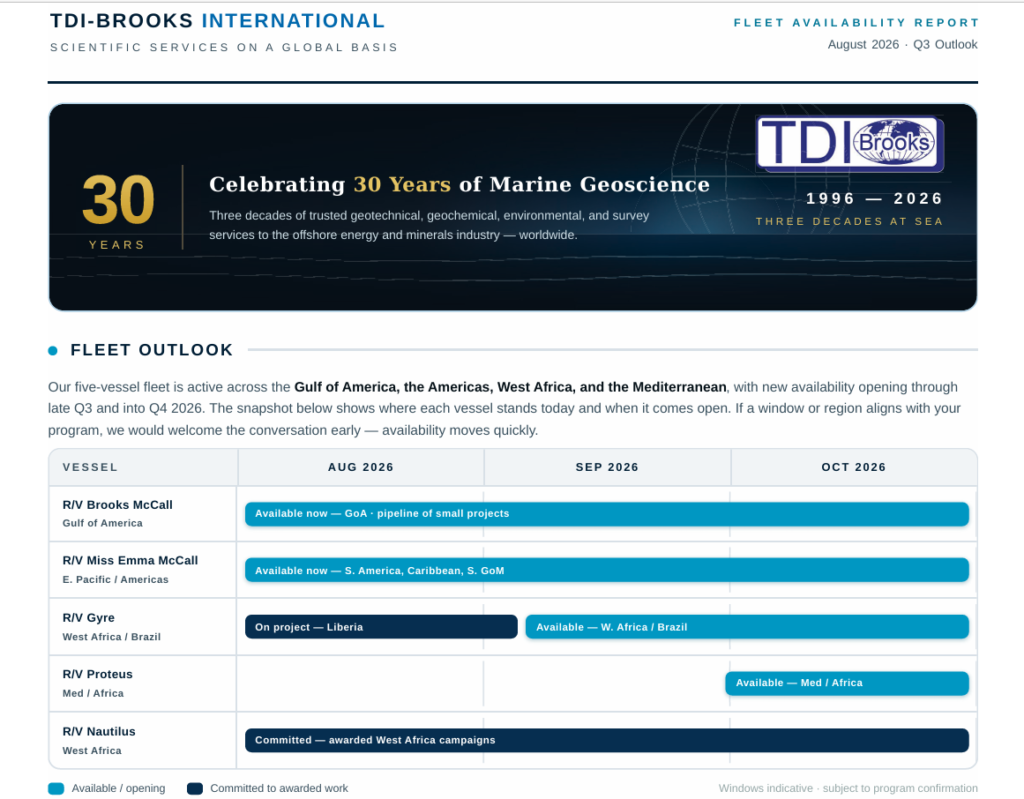This screenshot has height=799, width=1024.
Task: Click the R/V Proteus vessel name
Action: [x=97, y=674]
